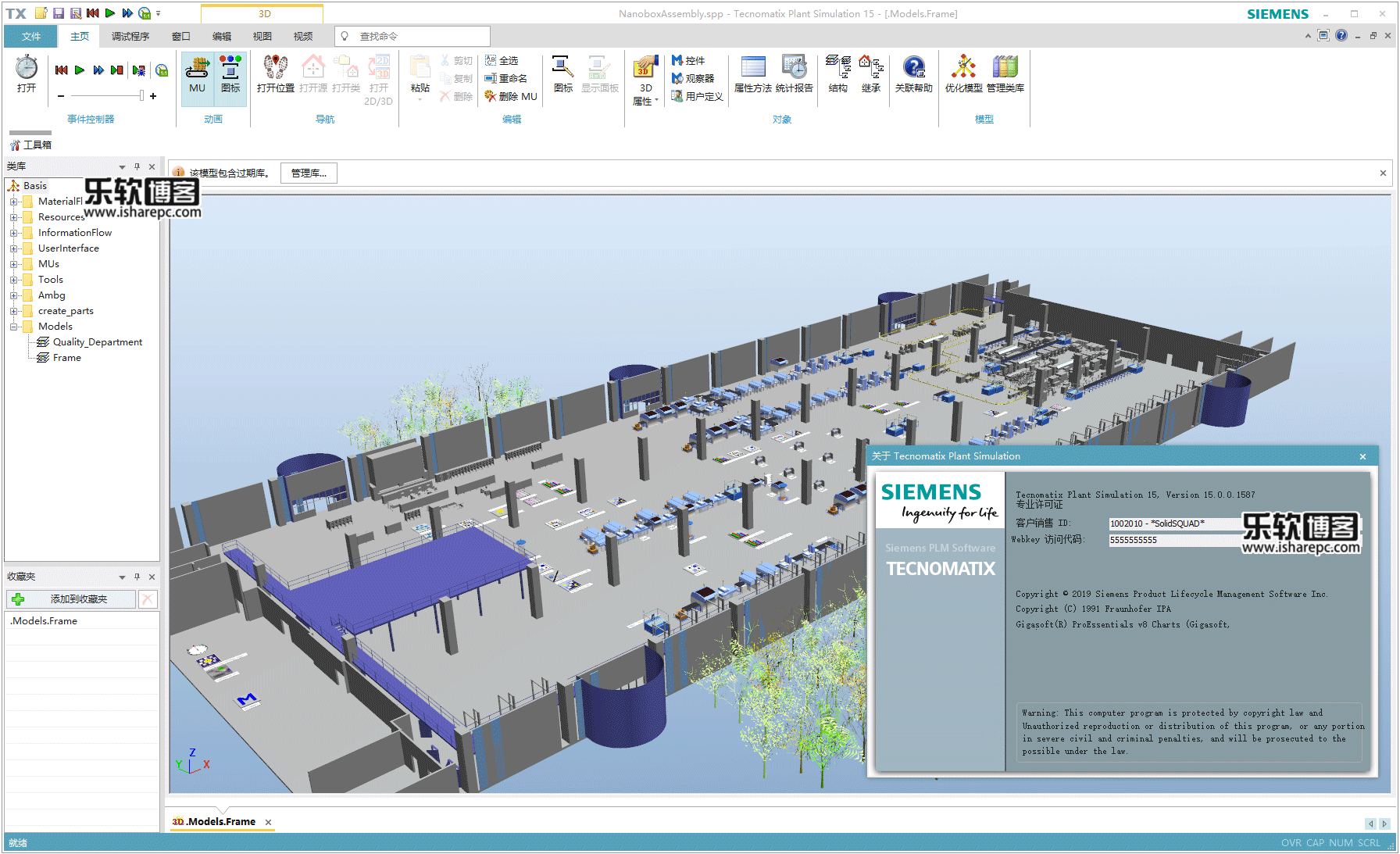
Task: Click Add to Favorites (添加到收藏夹)
Action: tap(71, 599)
